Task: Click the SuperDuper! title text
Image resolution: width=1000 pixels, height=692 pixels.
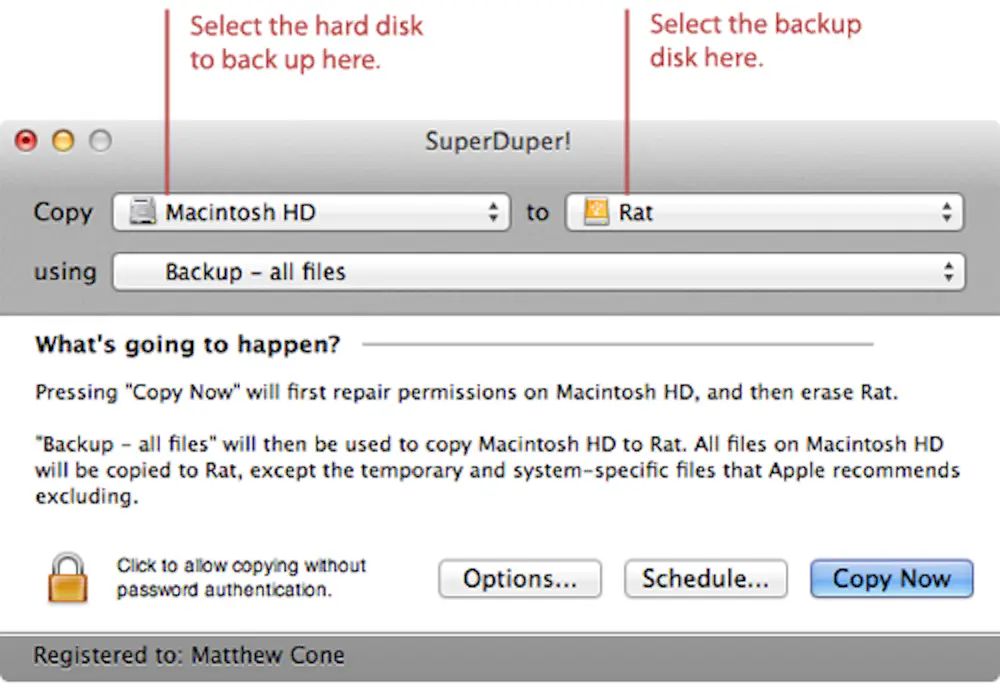Action: coord(499,141)
